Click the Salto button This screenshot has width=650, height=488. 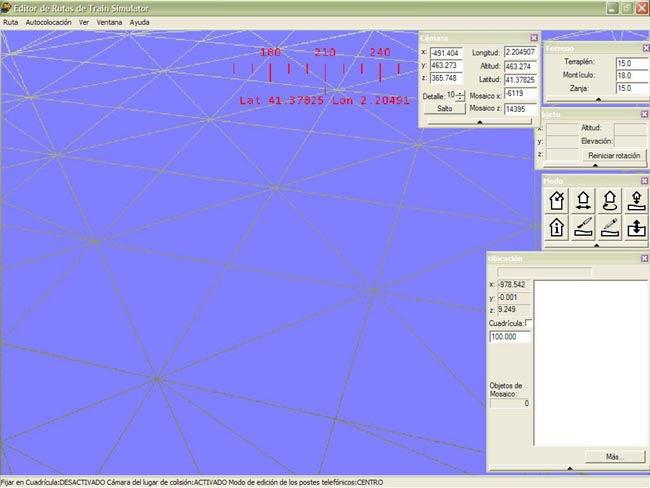[444, 108]
